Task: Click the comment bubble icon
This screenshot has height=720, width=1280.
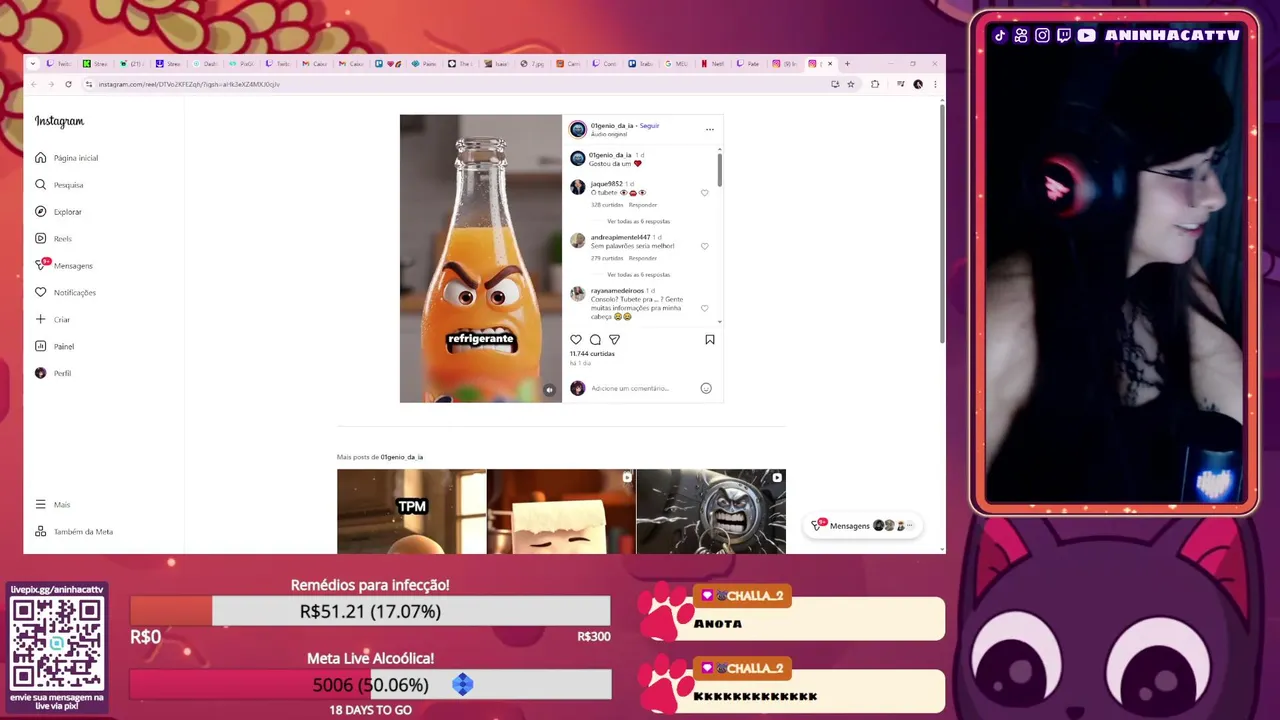Action: coord(595,340)
